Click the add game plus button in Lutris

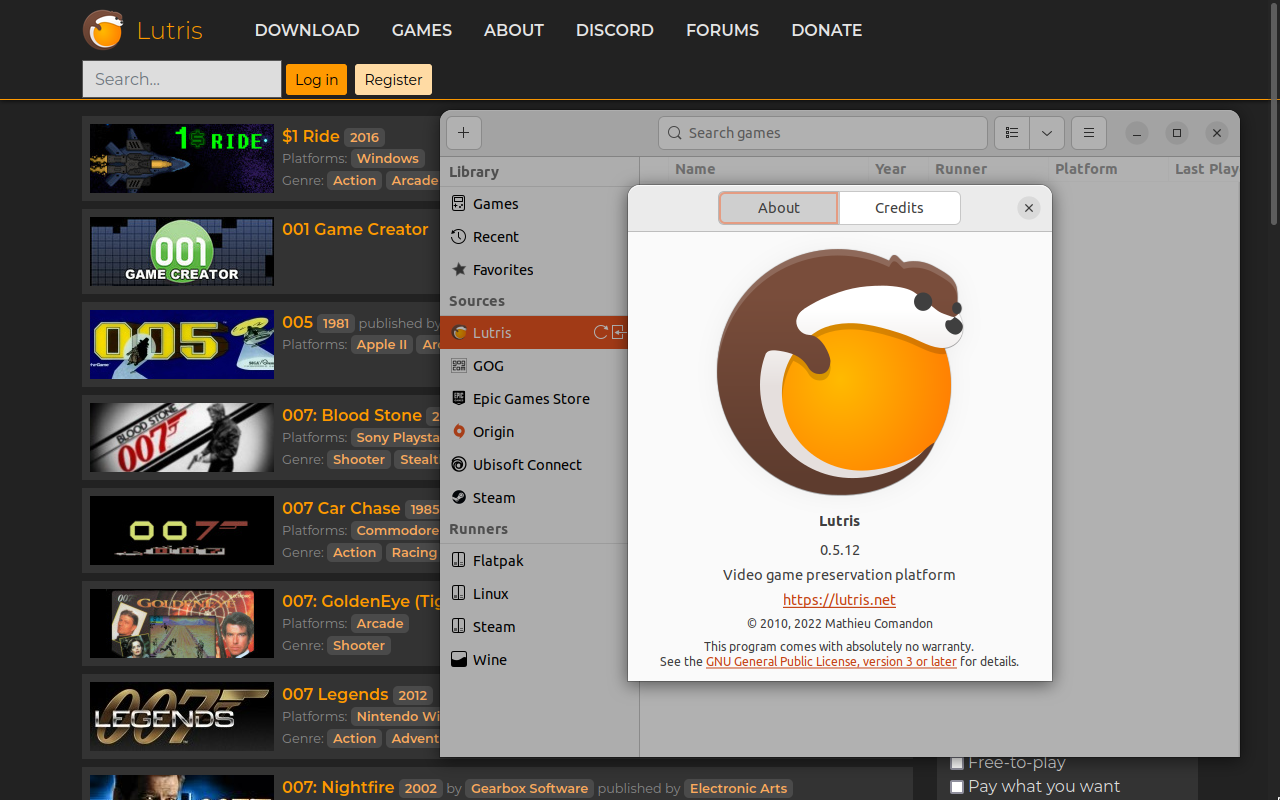(464, 133)
